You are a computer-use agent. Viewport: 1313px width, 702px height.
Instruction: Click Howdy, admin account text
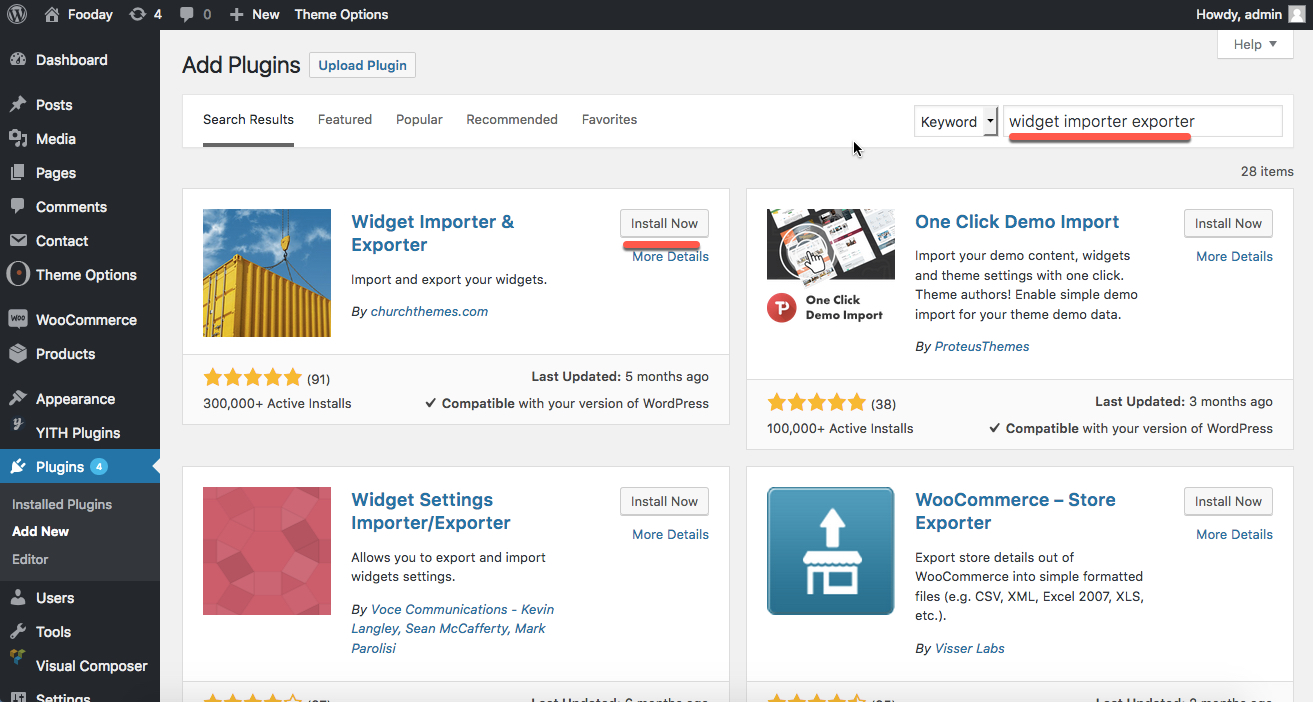(1238, 14)
